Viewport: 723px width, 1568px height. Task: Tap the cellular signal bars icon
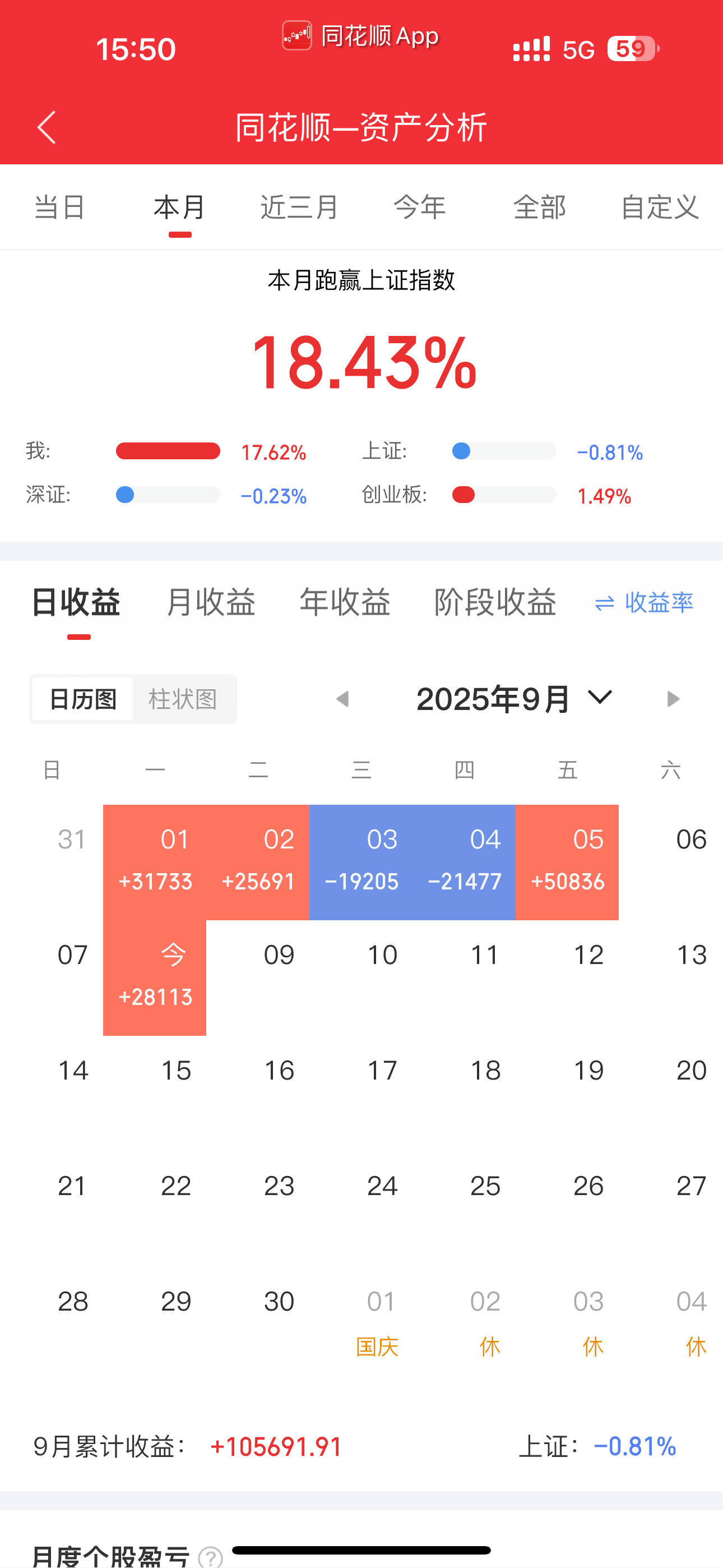pyautogui.click(x=531, y=49)
